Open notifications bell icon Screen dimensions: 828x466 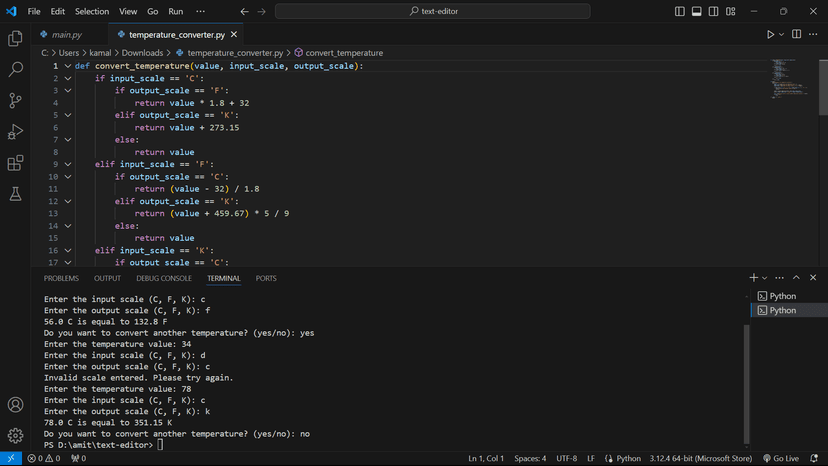(x=814, y=459)
